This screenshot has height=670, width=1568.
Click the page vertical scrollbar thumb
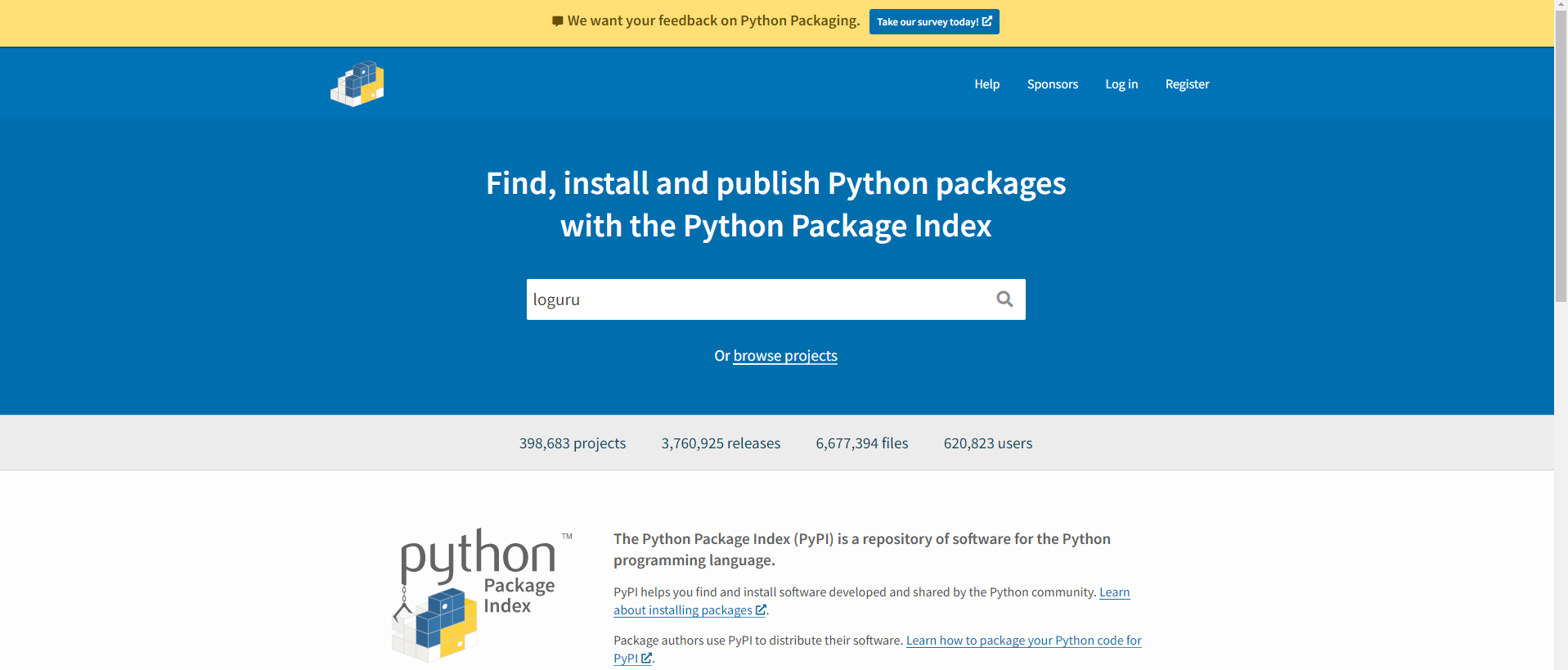click(1561, 155)
